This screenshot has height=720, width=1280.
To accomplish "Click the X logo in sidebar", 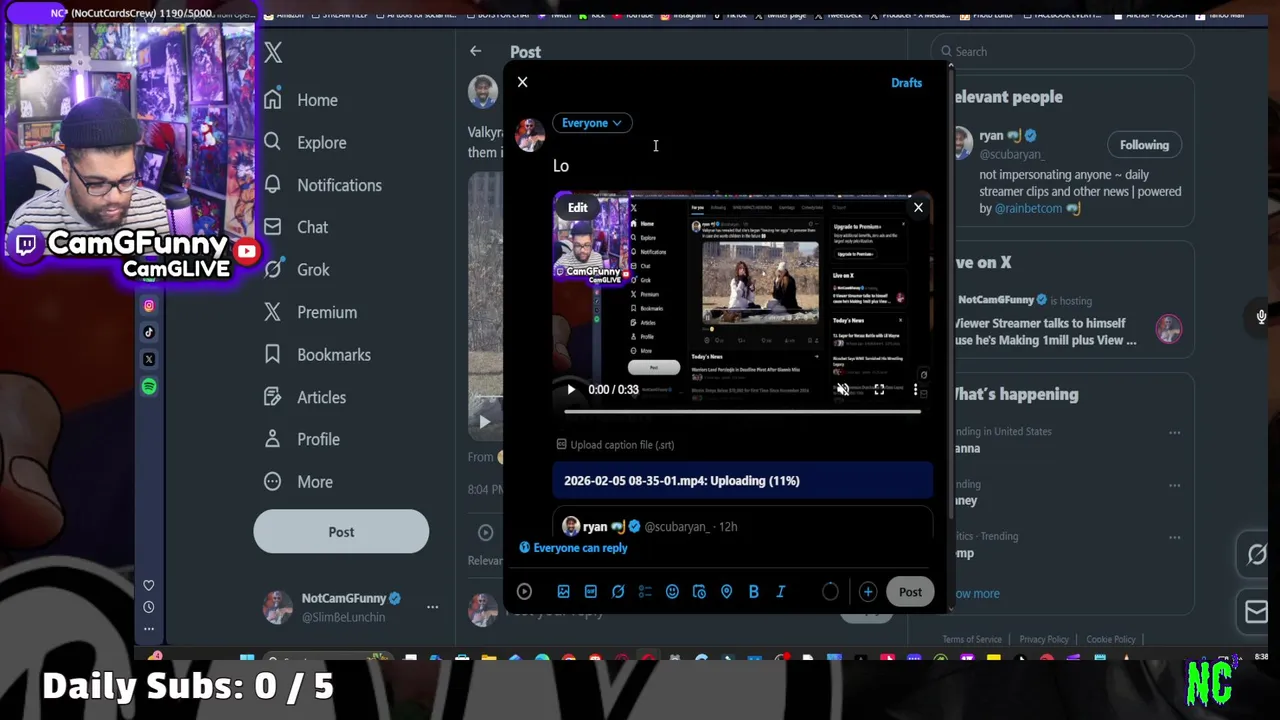I will (x=273, y=52).
